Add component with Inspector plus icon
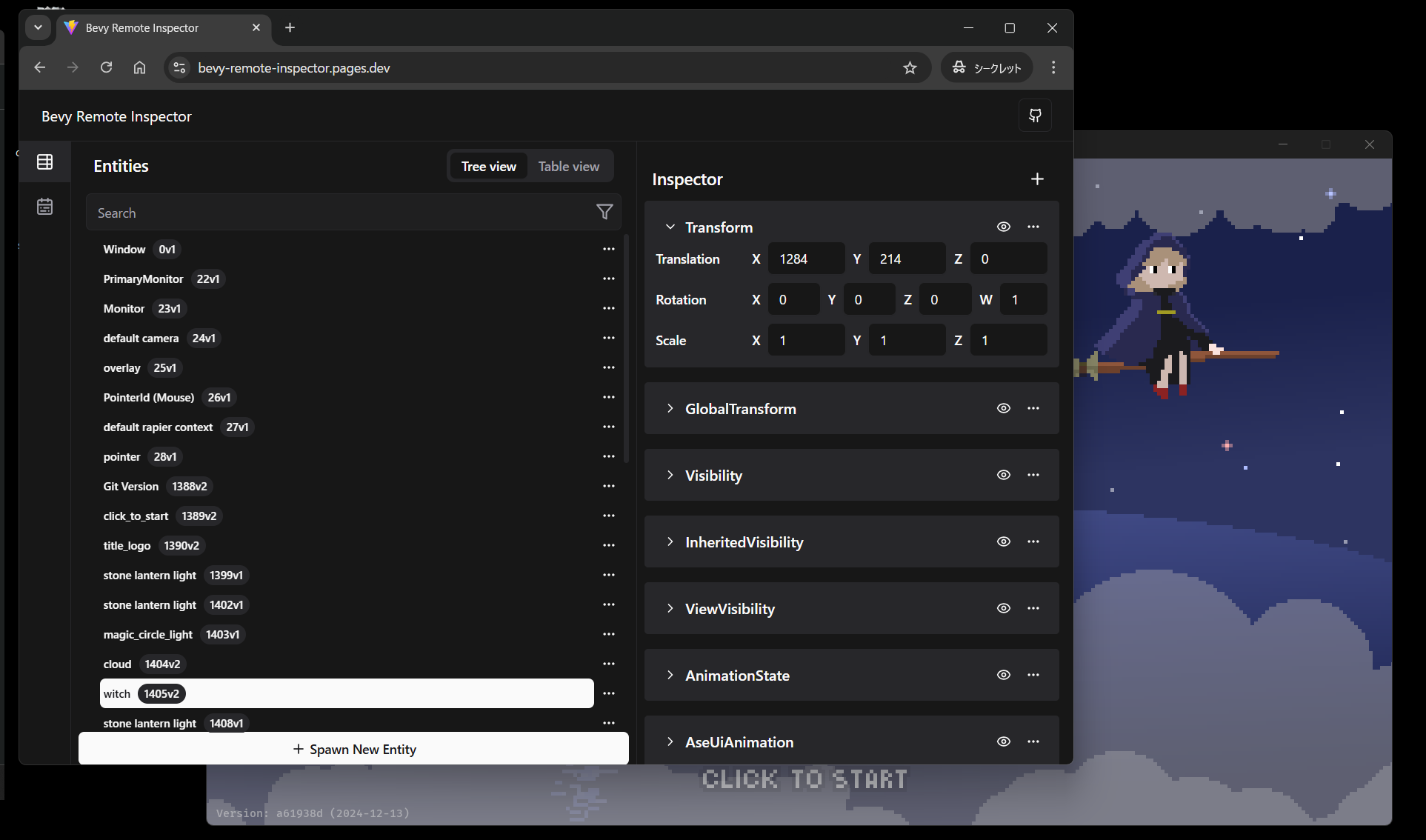 click(1037, 179)
